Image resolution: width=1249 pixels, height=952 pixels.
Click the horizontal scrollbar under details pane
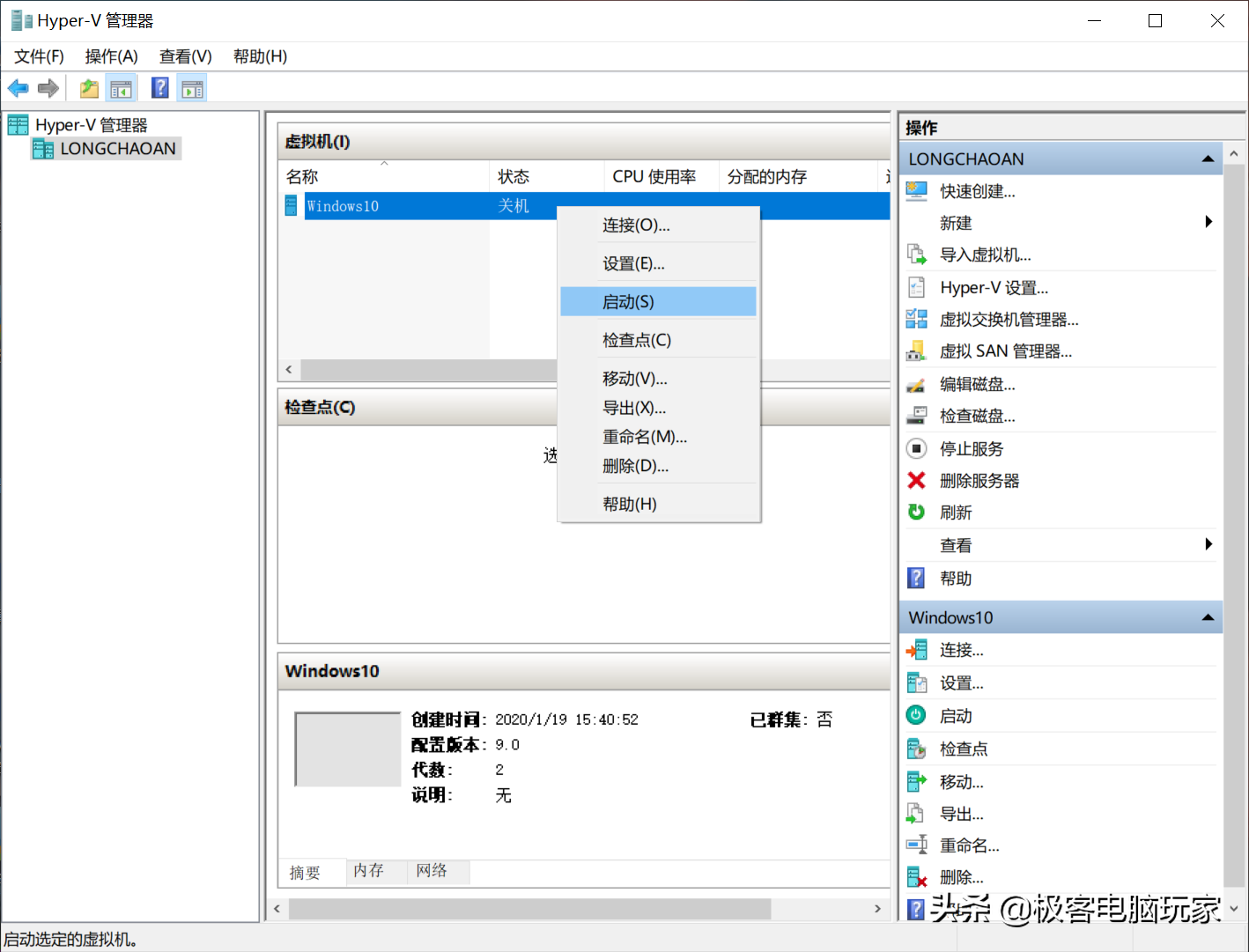[529, 908]
